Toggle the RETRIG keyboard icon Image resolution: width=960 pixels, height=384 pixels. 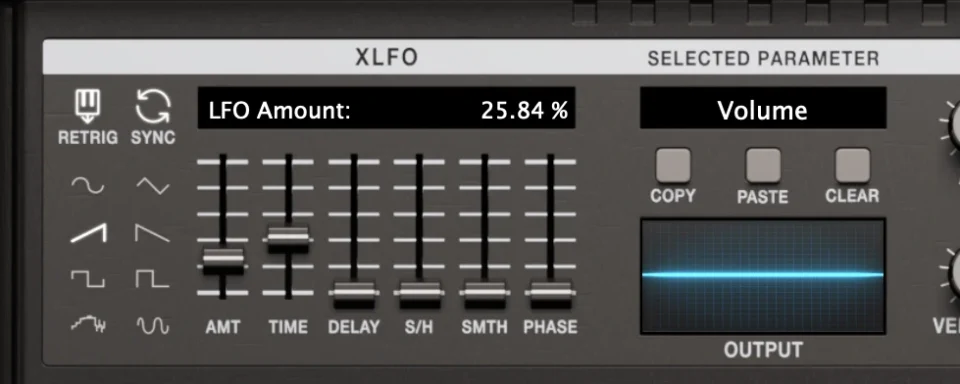click(x=88, y=106)
